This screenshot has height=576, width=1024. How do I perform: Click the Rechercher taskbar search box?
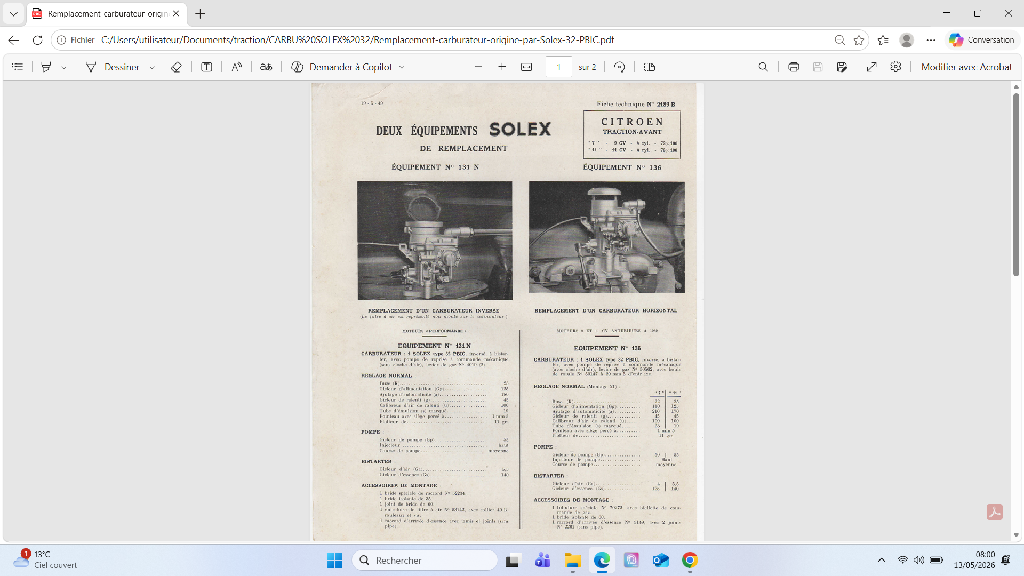click(425, 560)
